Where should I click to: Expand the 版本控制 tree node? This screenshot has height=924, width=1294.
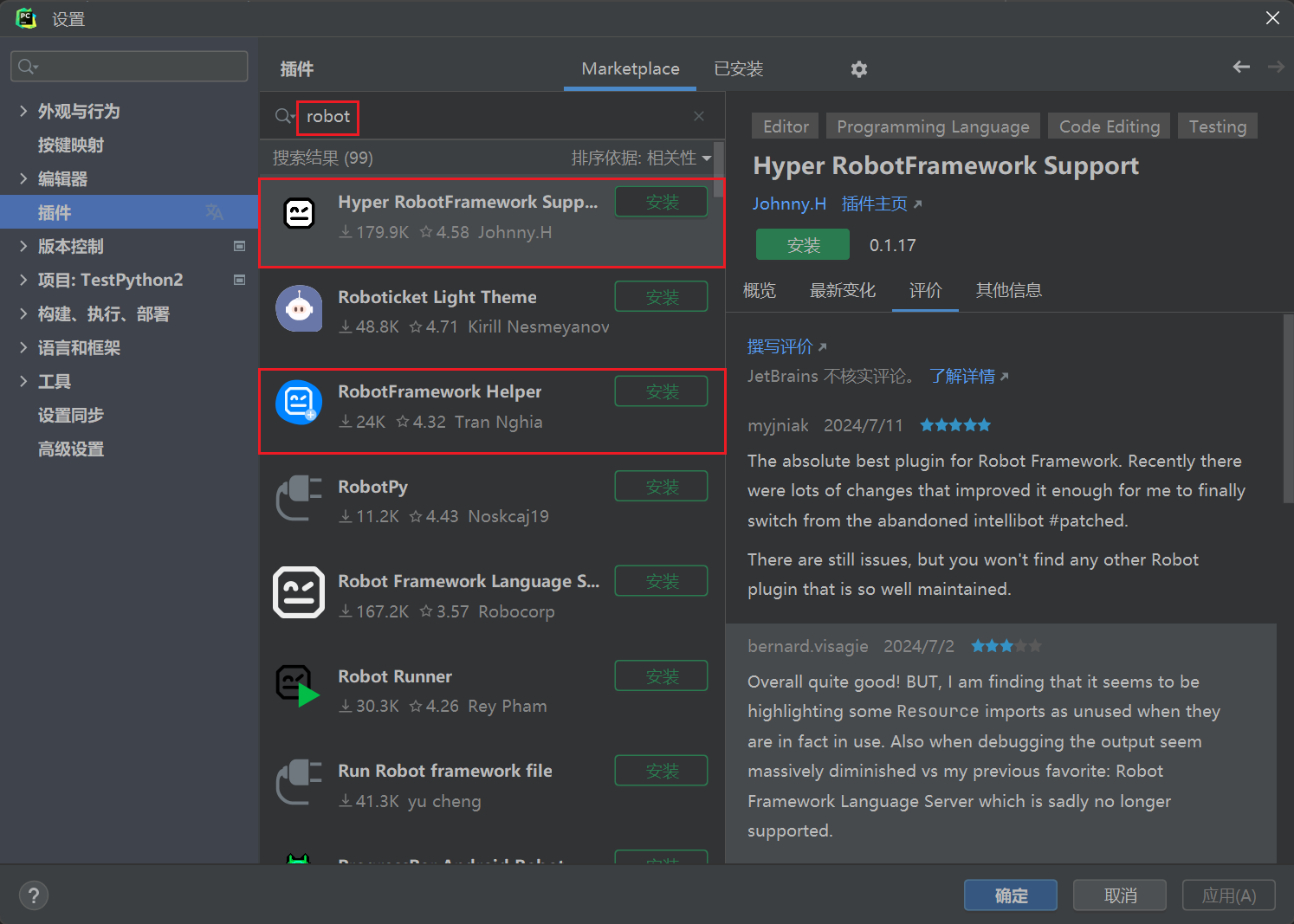pyautogui.click(x=23, y=246)
